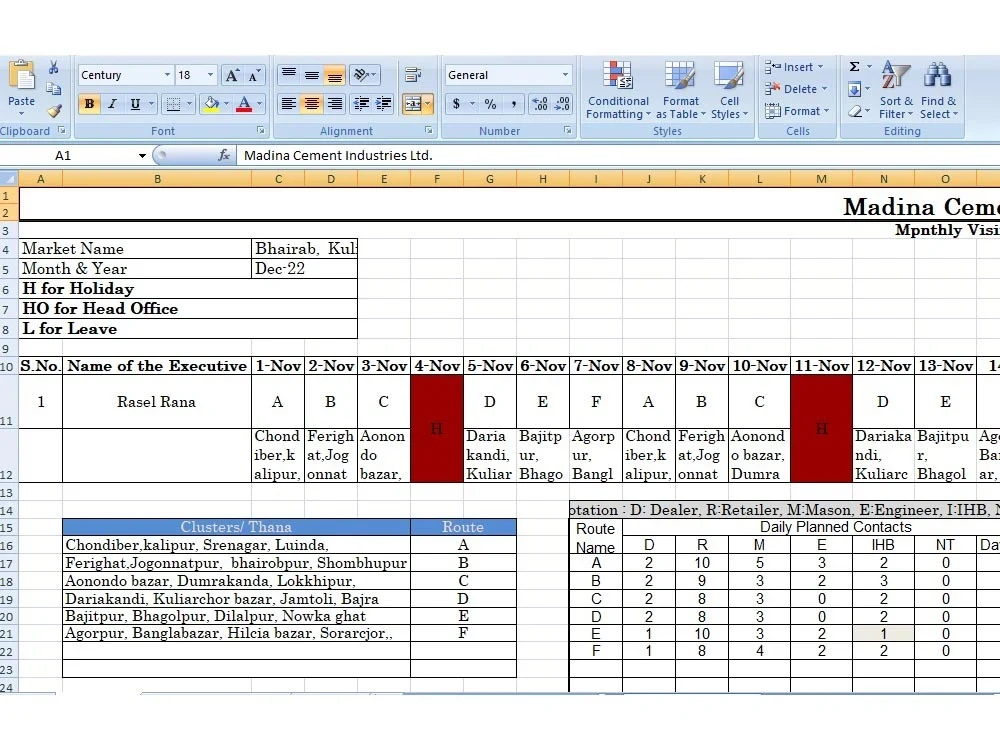Select column B header
Viewport: 1000px width, 750px height.
coord(157,179)
